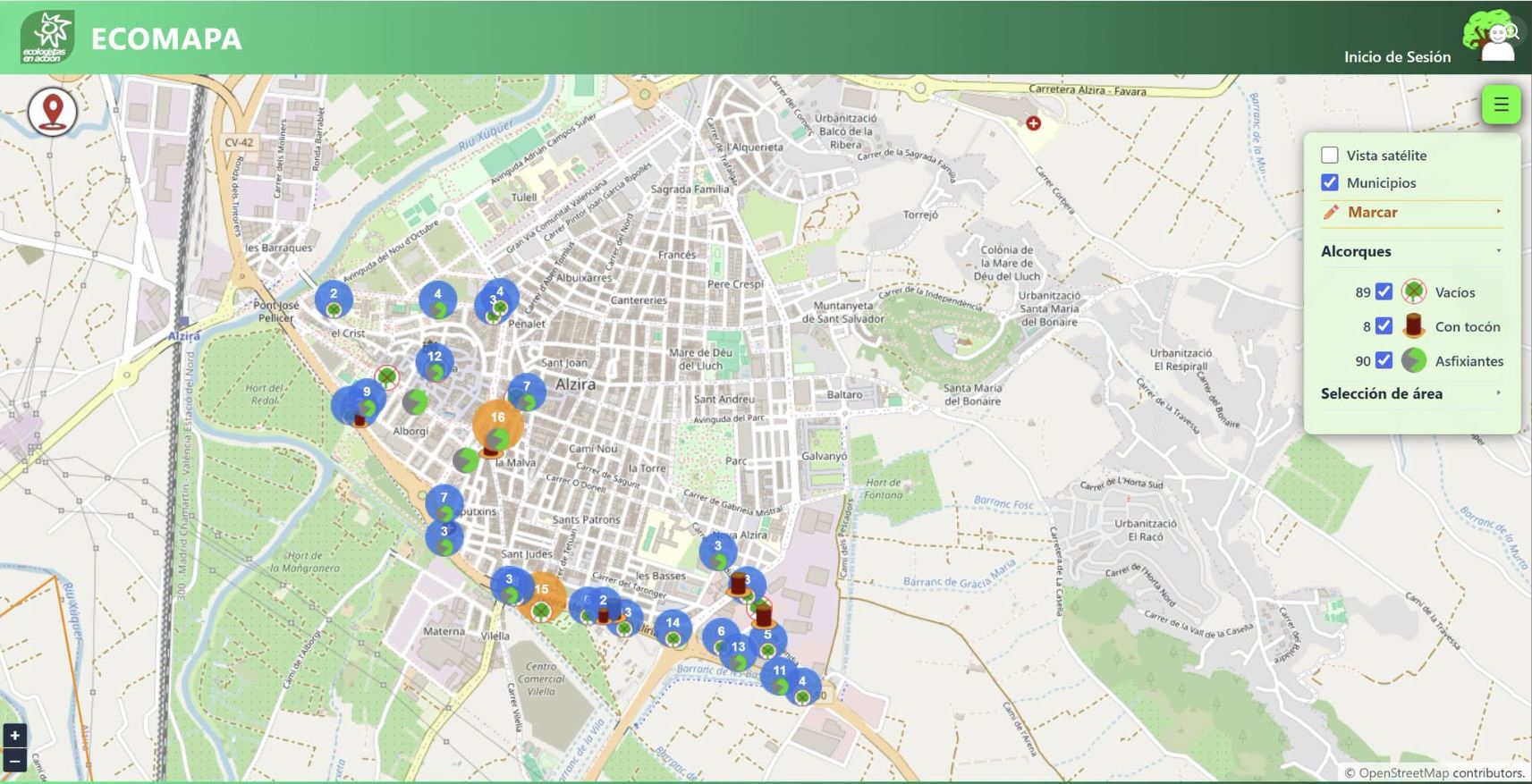
Task: Click the location pin button
Action: coord(53,112)
